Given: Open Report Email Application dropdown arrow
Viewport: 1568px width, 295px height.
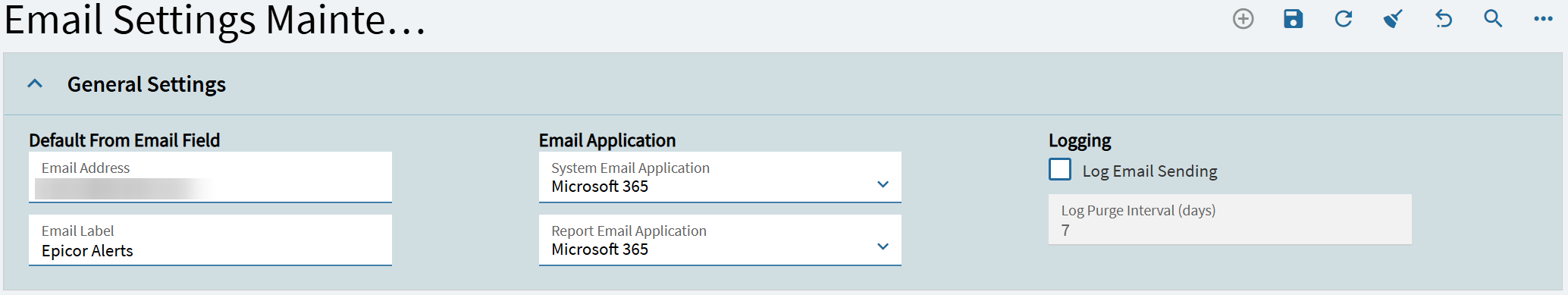Looking at the screenshot, I should [883, 246].
